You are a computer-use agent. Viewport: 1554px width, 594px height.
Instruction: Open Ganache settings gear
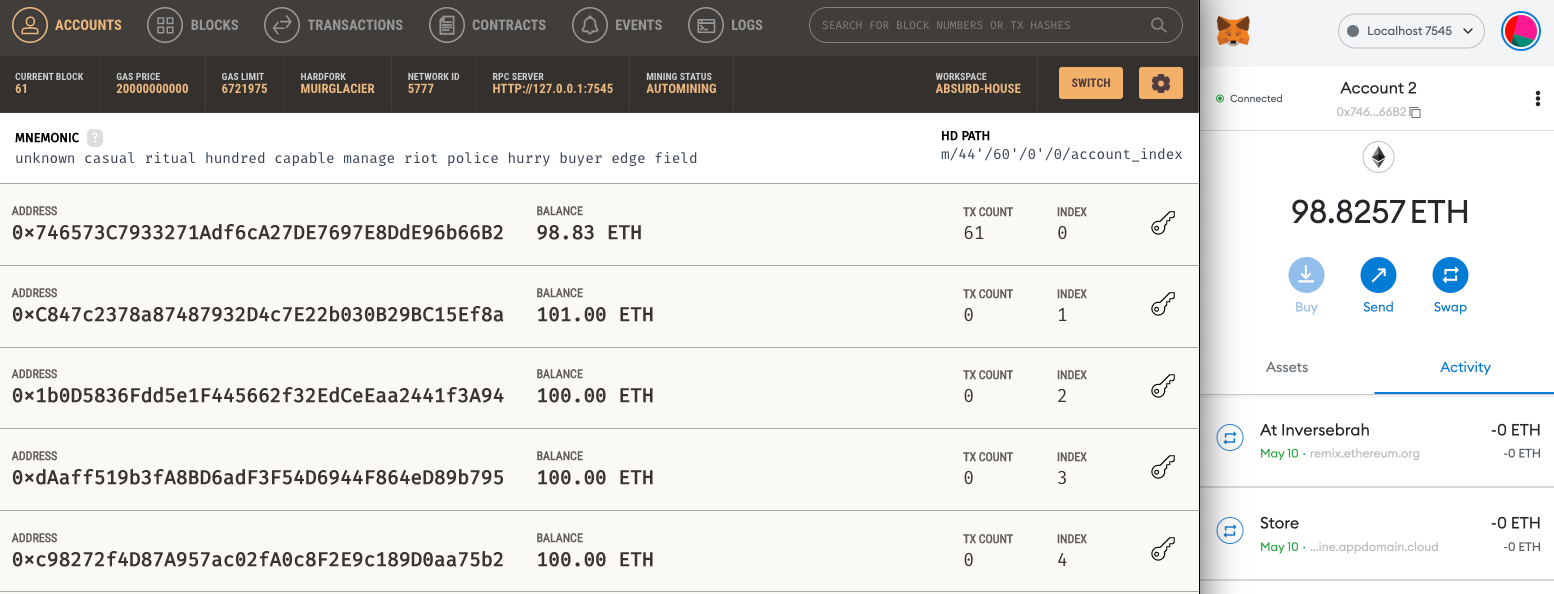[1161, 83]
